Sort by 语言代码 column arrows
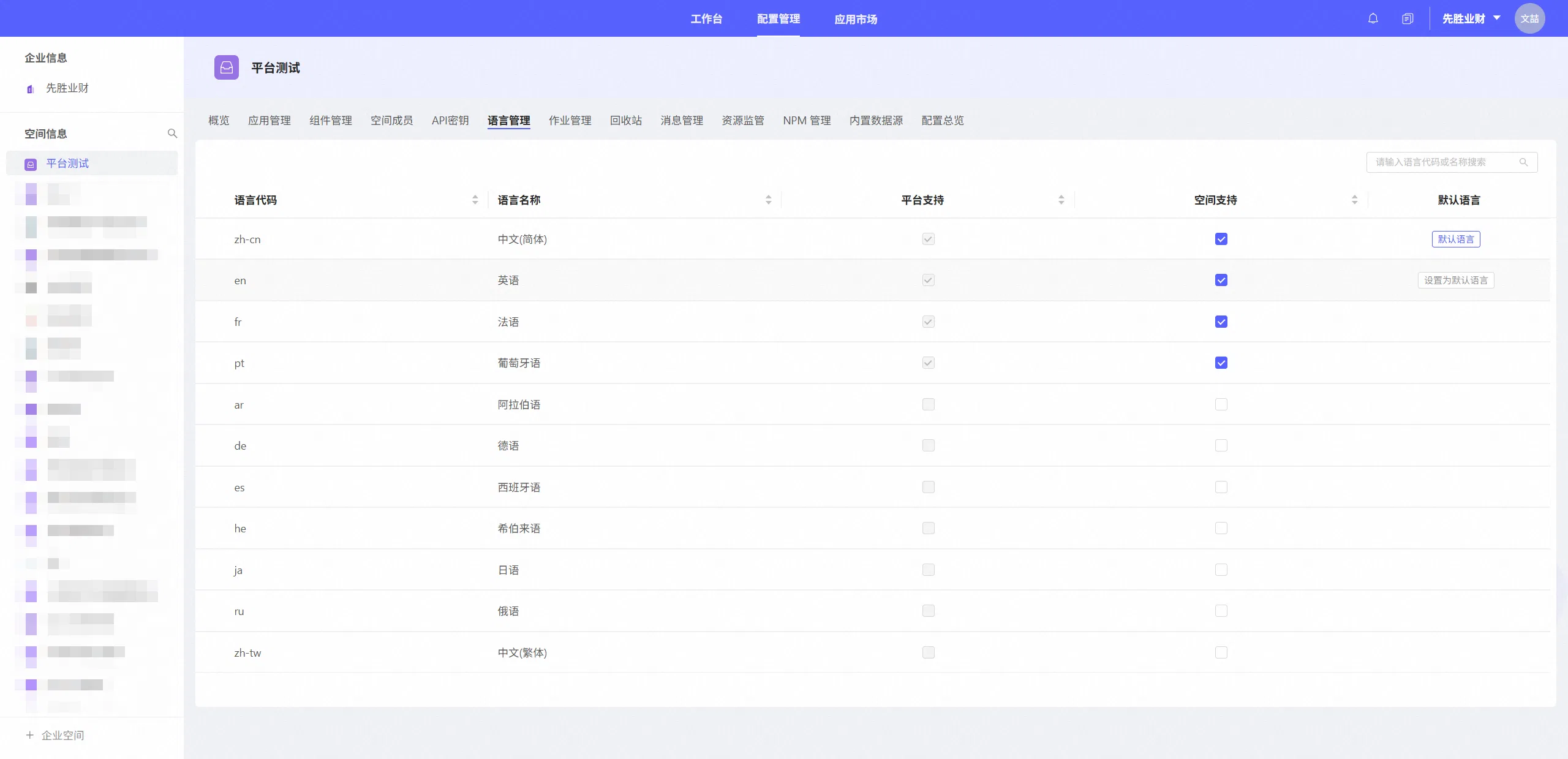This screenshot has height=759, width=1568. [475, 200]
